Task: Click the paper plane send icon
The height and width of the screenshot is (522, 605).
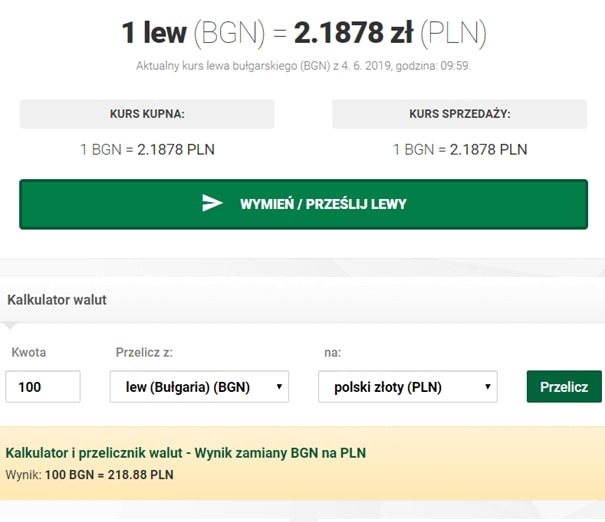Action: [x=212, y=203]
